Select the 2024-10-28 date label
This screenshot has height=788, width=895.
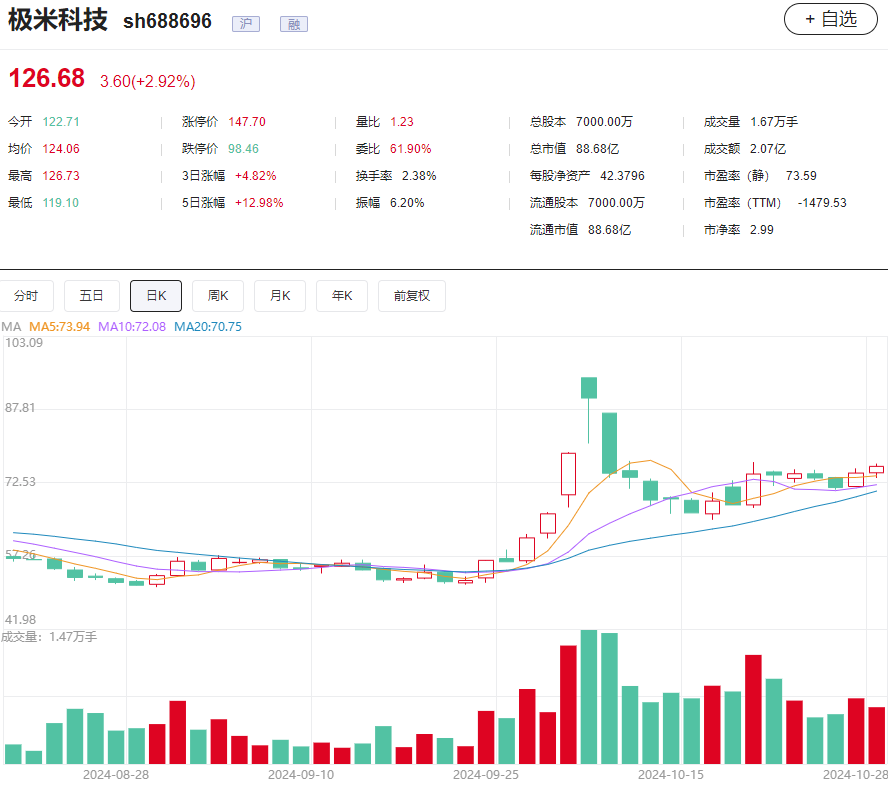coord(856,775)
